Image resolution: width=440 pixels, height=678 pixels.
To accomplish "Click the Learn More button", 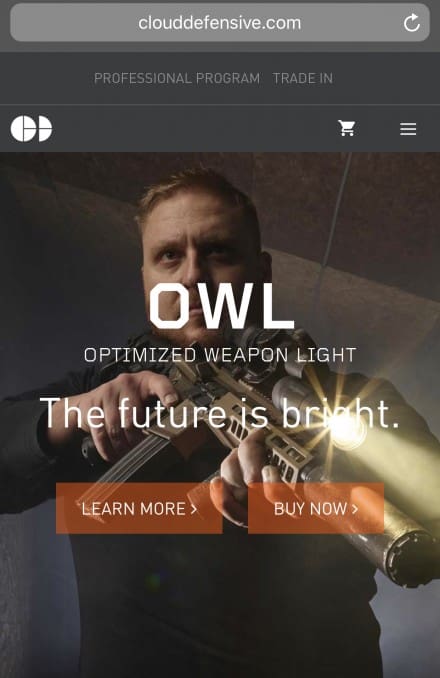I will tap(139, 508).
